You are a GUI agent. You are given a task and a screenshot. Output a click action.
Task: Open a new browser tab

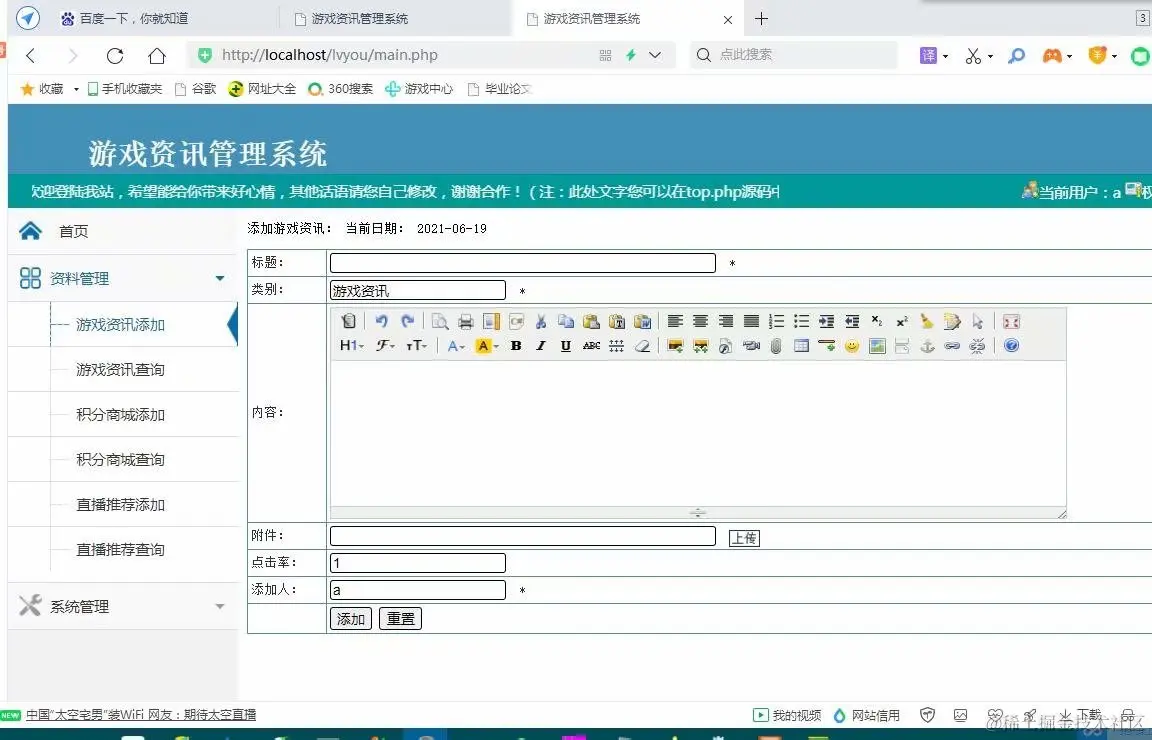762,19
